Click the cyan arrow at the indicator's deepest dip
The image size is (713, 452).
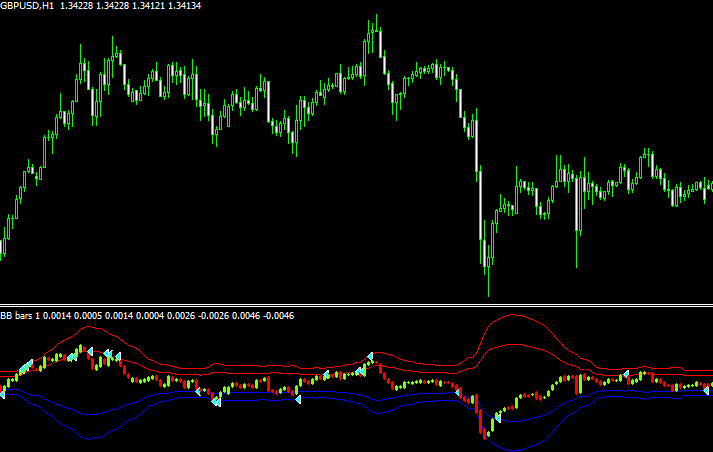pyautogui.click(x=497, y=418)
